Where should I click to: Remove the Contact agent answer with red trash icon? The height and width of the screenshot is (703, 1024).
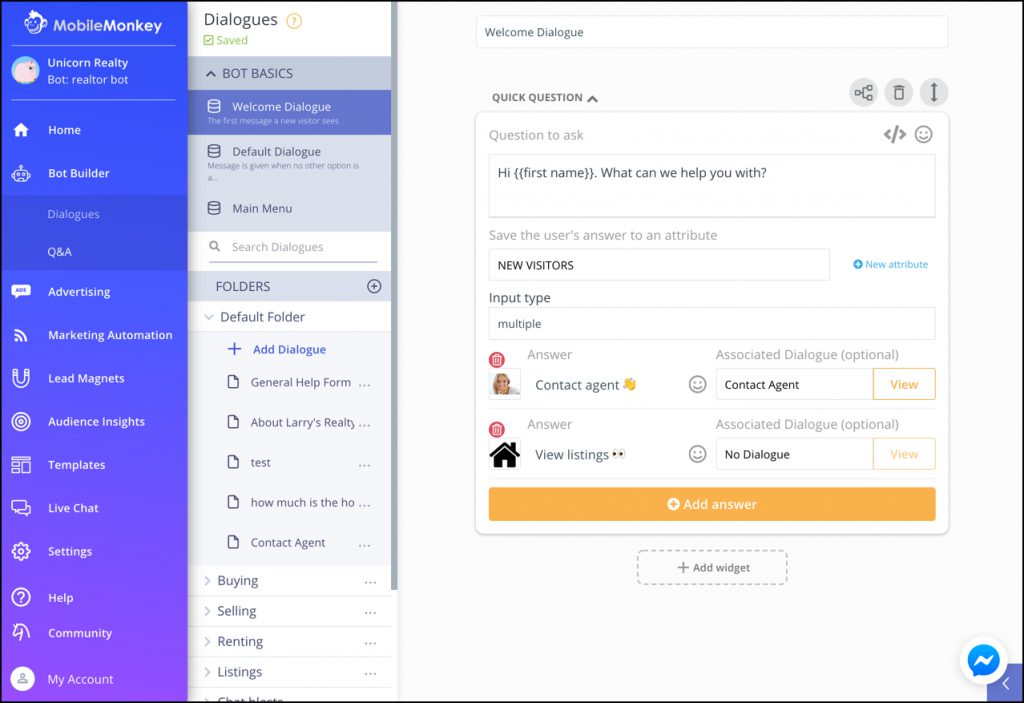pyautogui.click(x=498, y=358)
